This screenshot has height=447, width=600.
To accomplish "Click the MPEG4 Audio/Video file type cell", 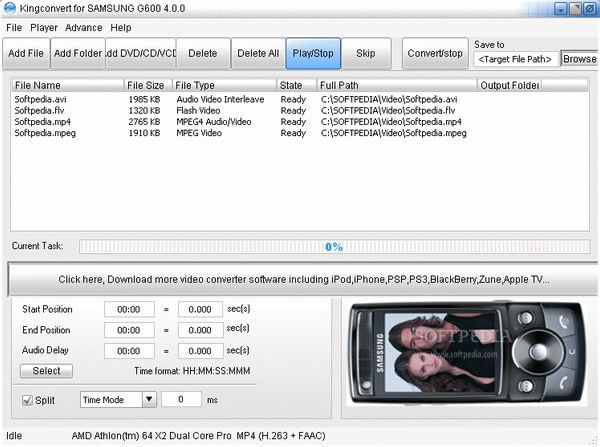I will point(214,122).
